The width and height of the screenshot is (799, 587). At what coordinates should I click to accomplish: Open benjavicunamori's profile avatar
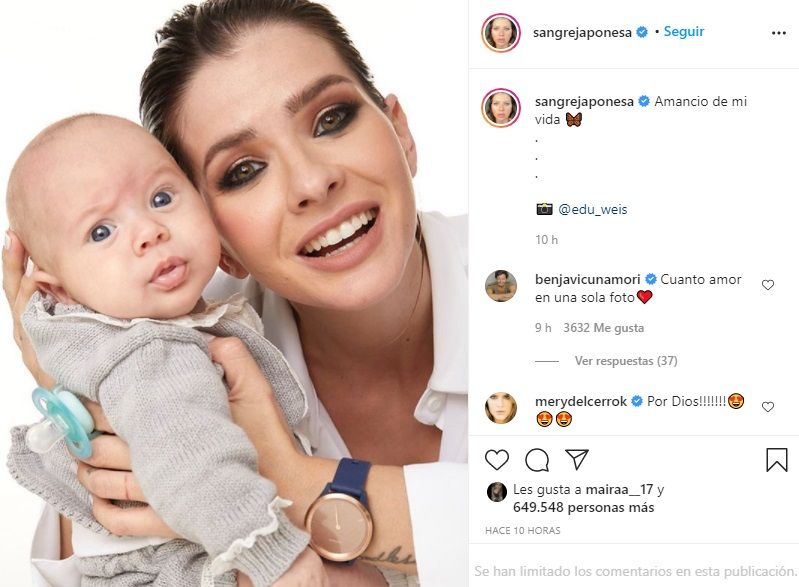pos(501,286)
